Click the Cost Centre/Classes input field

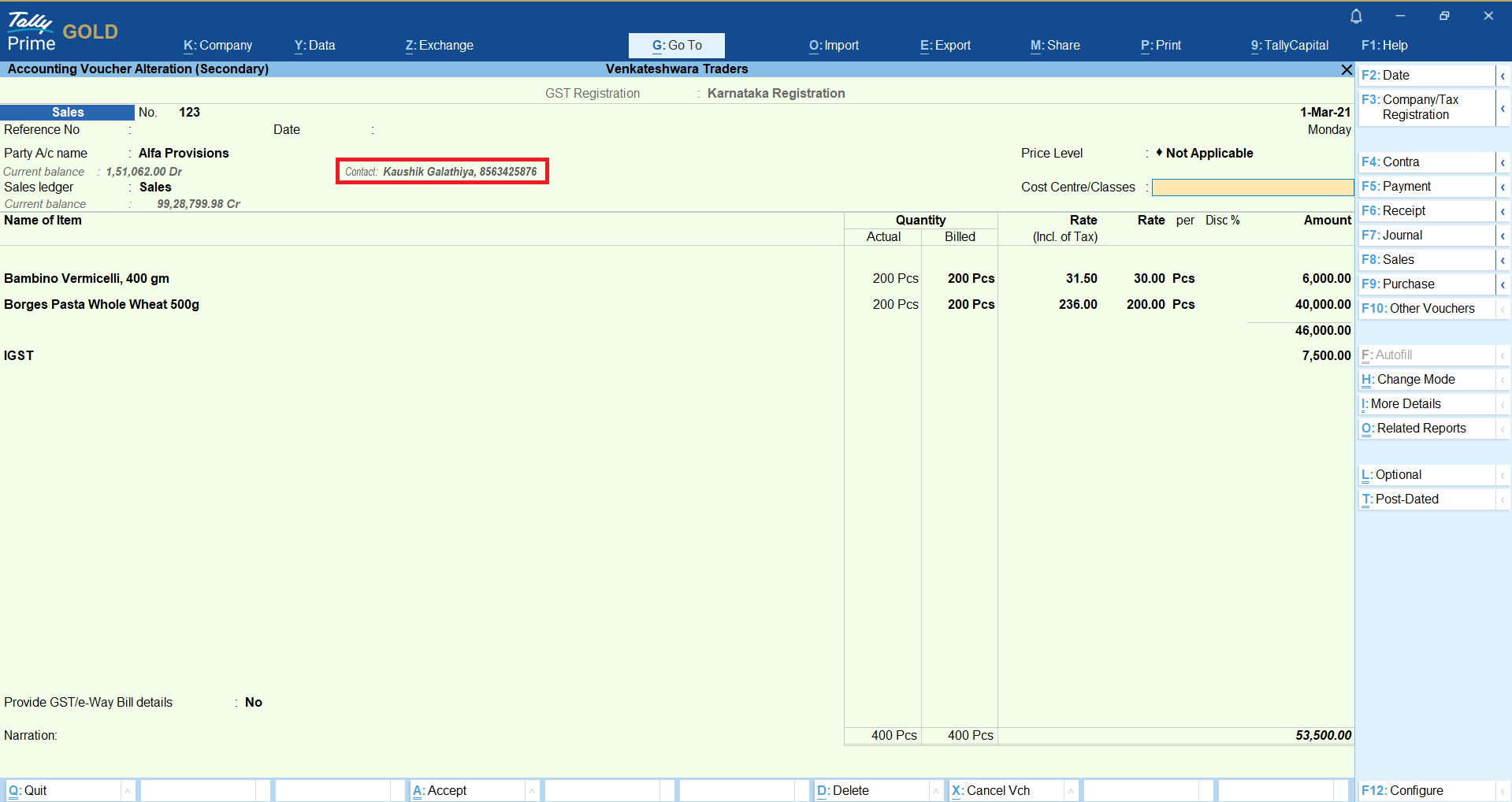(1252, 188)
